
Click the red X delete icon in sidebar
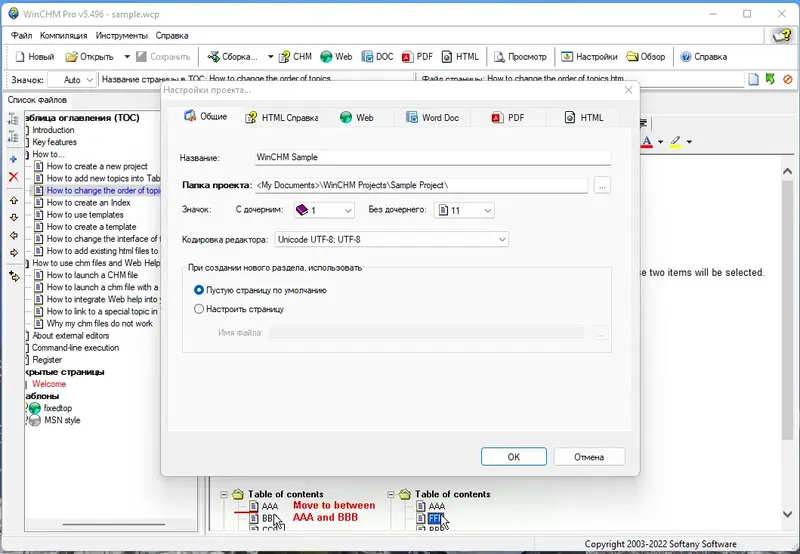coord(14,177)
